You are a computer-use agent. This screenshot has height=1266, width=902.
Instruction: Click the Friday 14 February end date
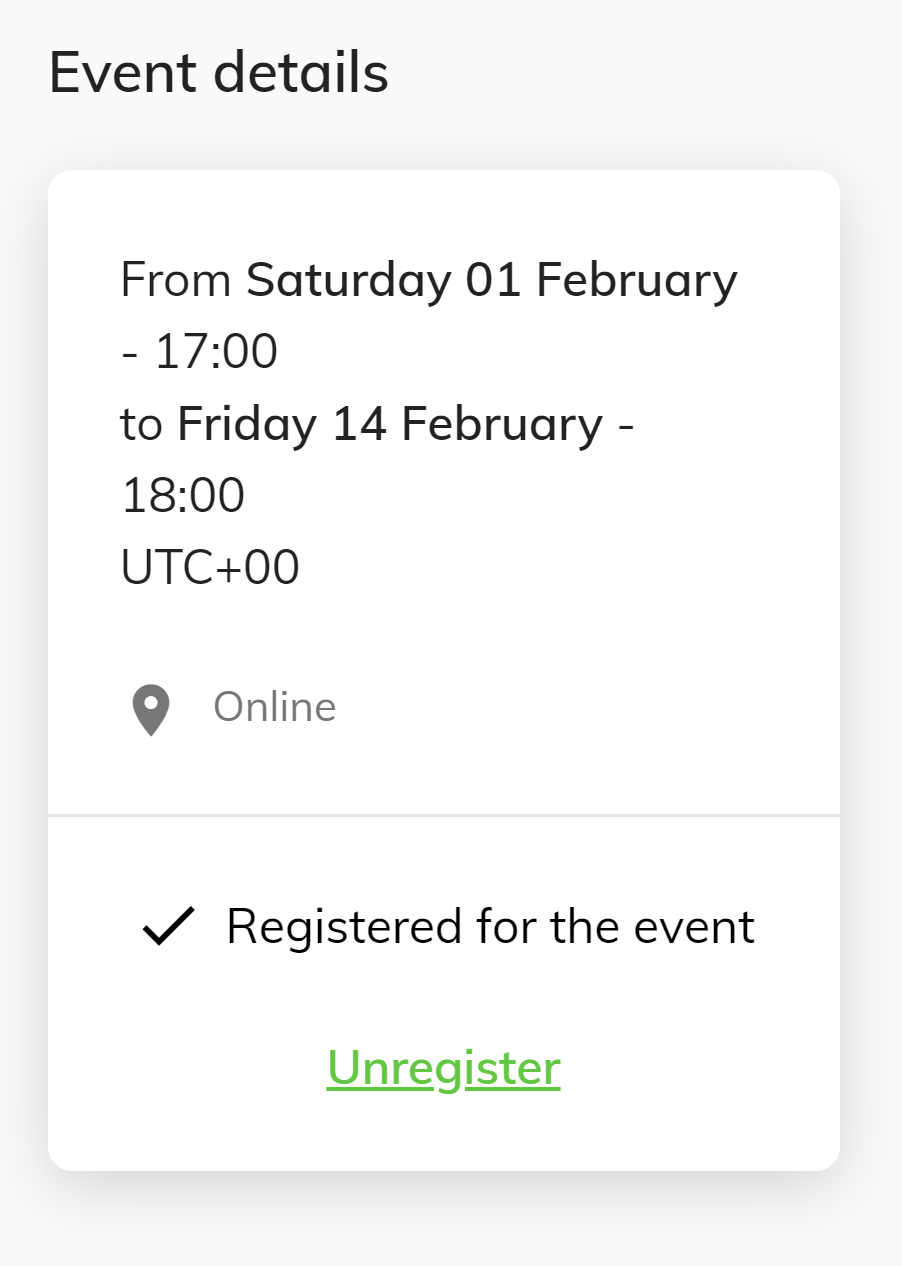click(x=390, y=424)
